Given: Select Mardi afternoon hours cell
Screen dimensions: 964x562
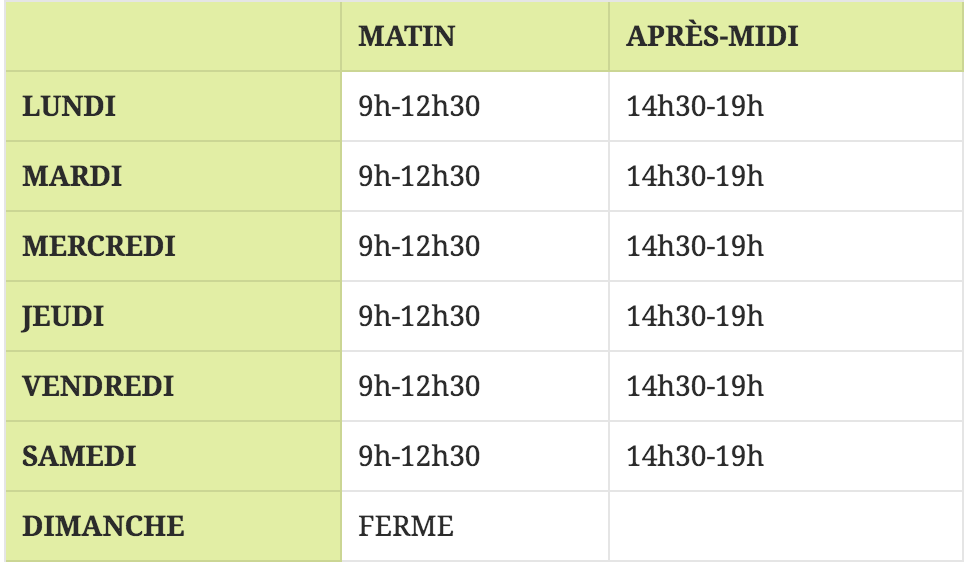Looking at the screenshot, I should 695,176.
